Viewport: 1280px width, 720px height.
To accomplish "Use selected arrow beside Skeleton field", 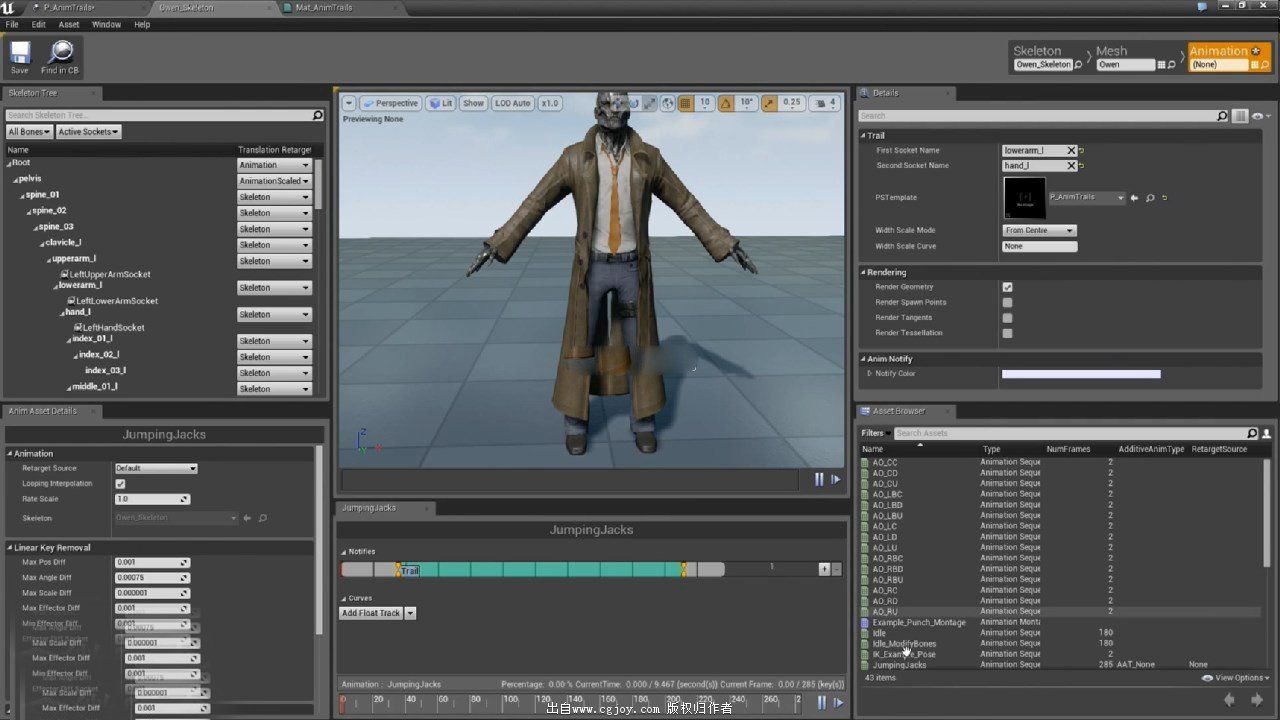I will tap(247, 518).
